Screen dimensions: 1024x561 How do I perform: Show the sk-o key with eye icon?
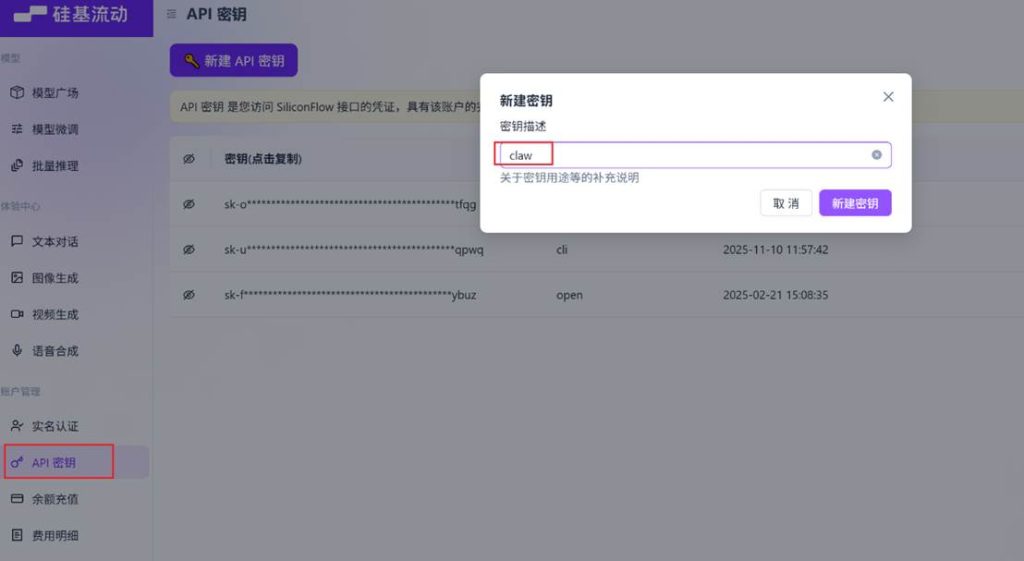click(189, 205)
